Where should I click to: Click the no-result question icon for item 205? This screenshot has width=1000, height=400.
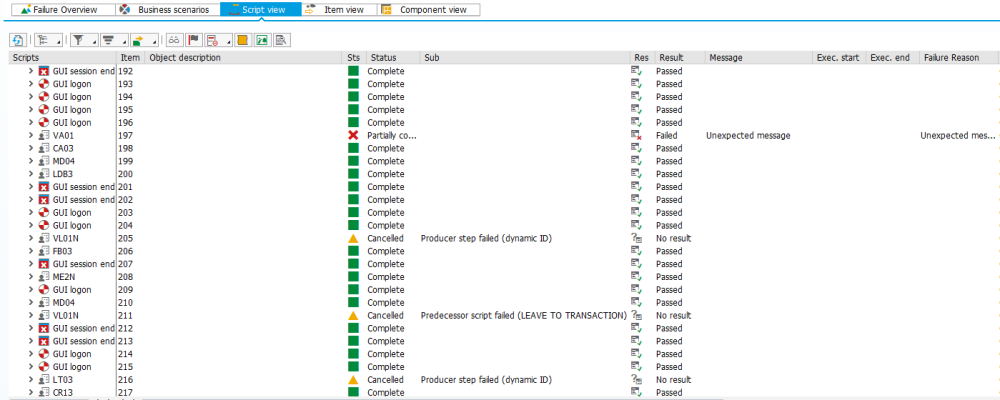pos(636,238)
